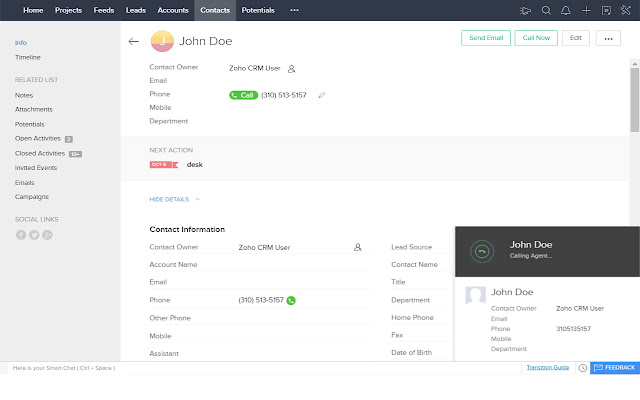Open the Home tab
The height and width of the screenshot is (400, 640).
33,10
